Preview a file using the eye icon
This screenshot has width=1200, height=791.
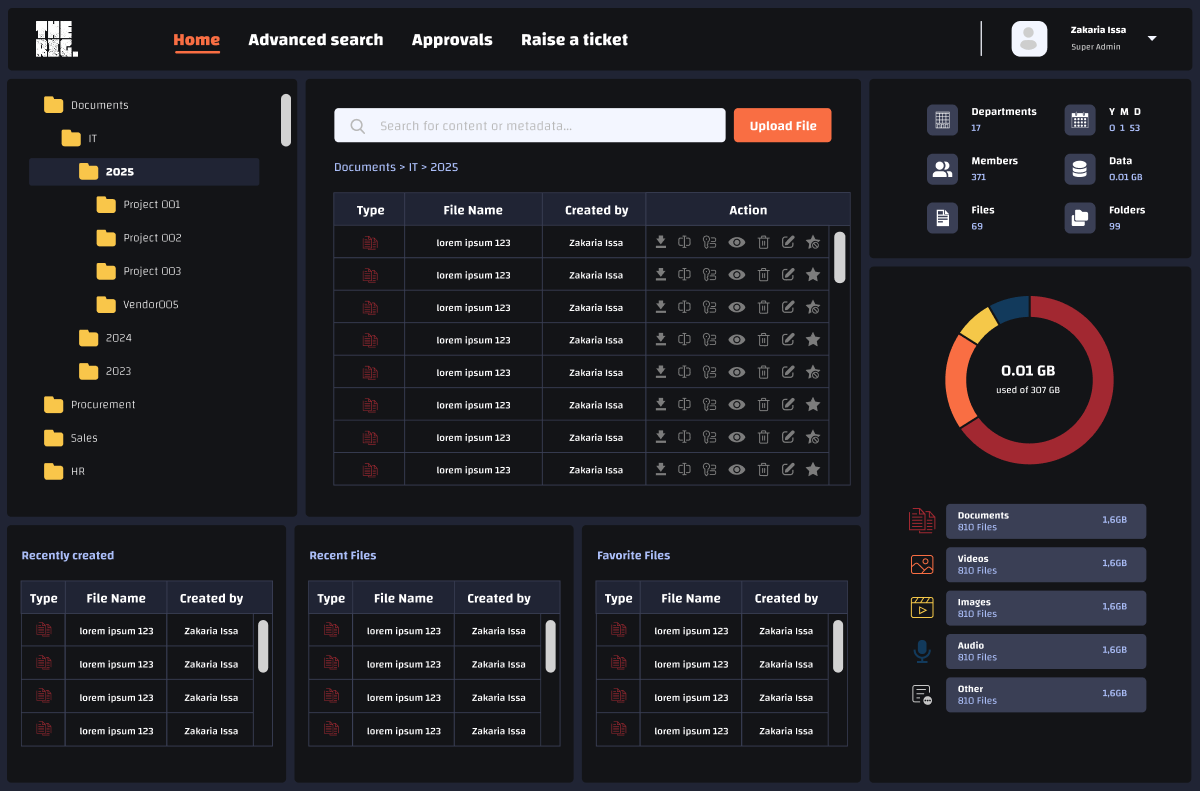pyautogui.click(x=736, y=242)
